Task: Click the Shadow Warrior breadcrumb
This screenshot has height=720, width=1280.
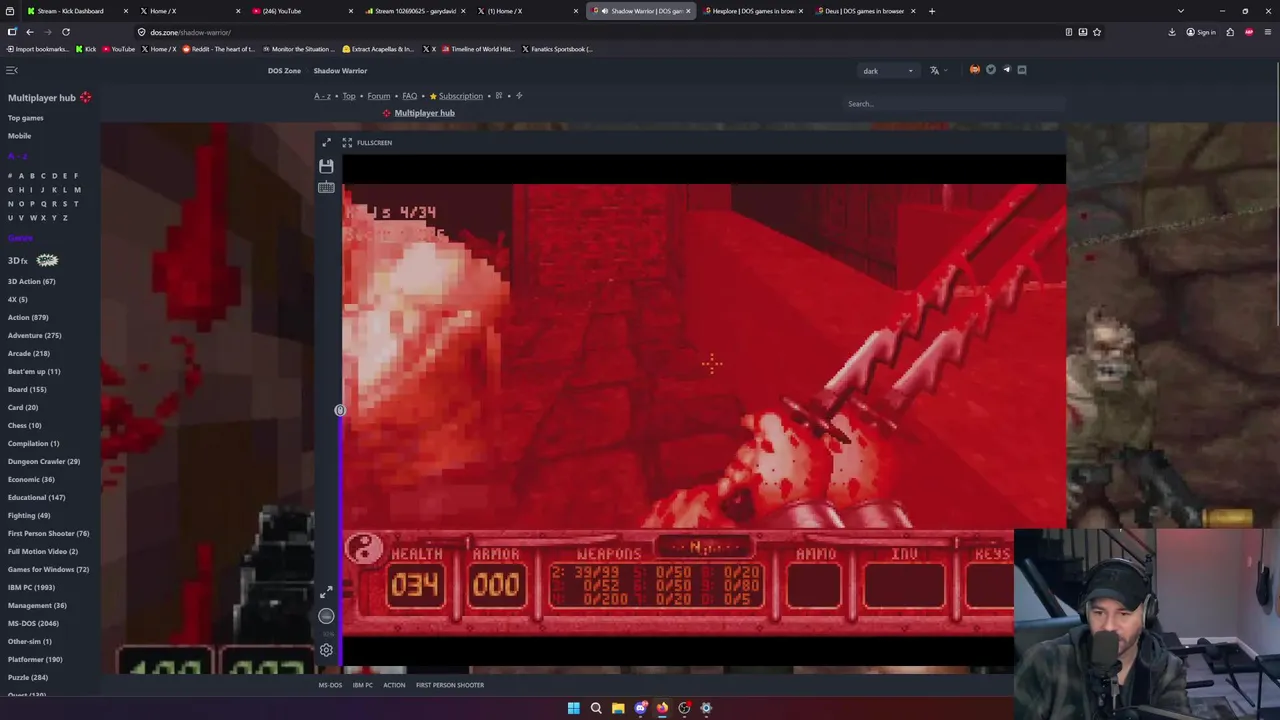Action: click(x=340, y=71)
